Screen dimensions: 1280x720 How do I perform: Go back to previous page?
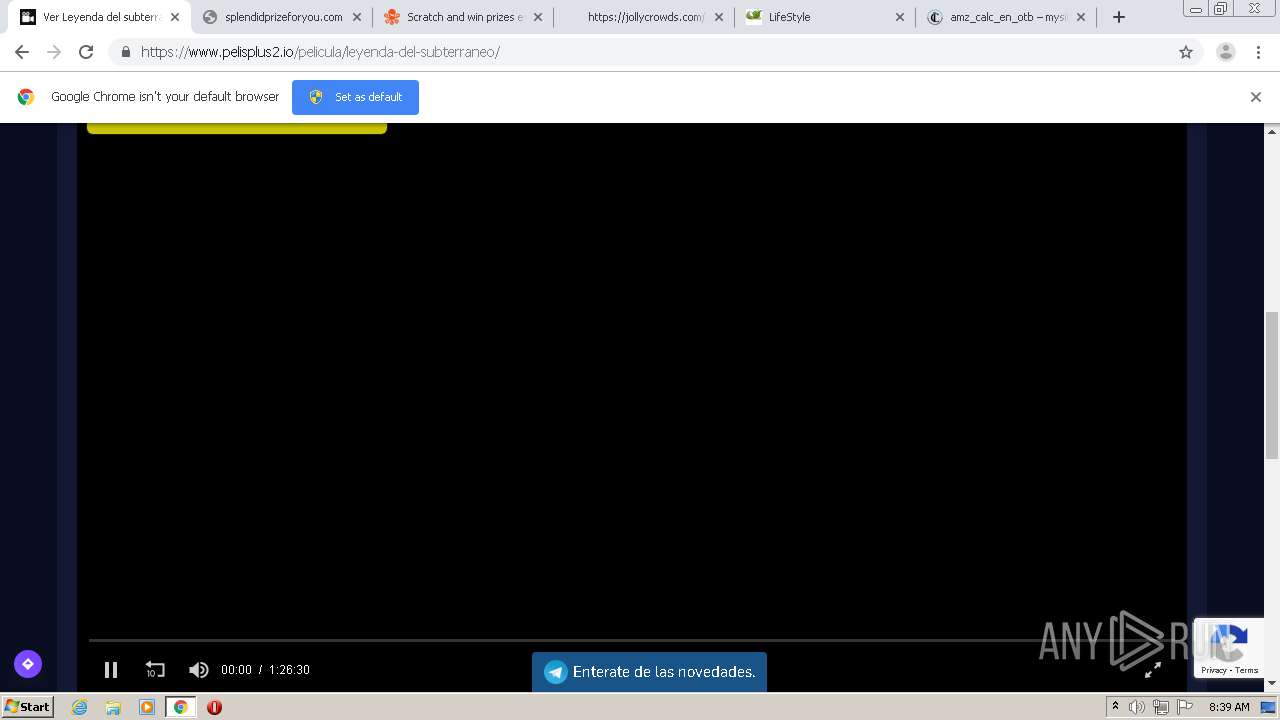click(22, 52)
